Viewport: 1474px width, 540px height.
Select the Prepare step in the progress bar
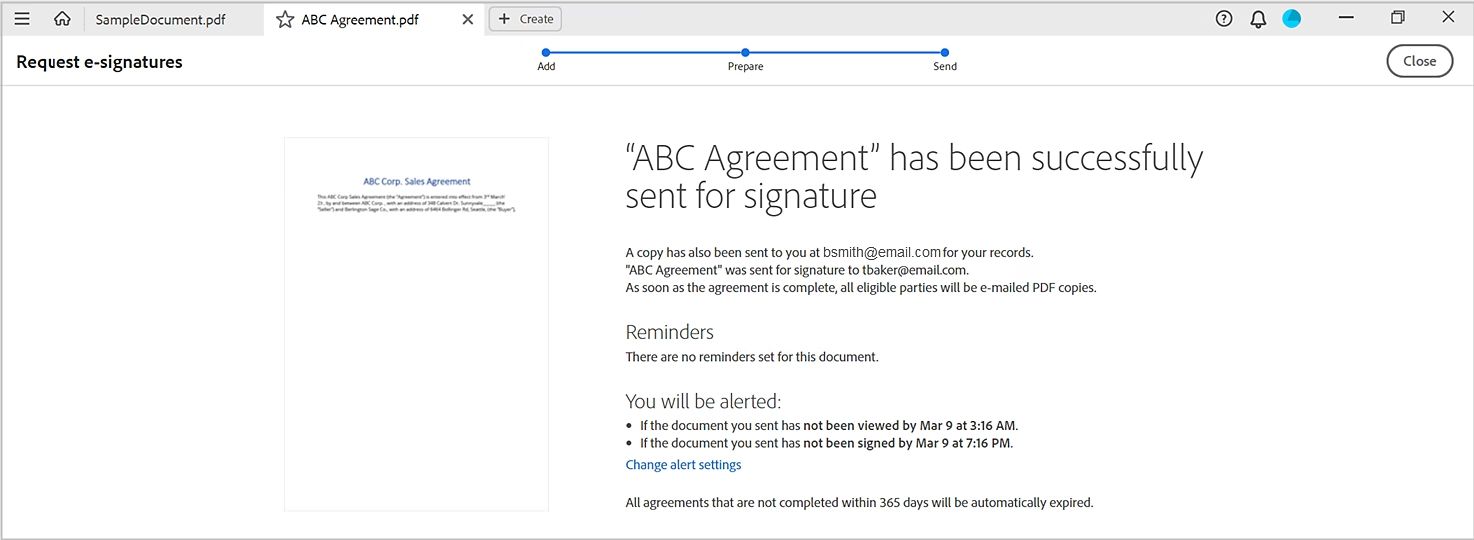click(x=745, y=53)
